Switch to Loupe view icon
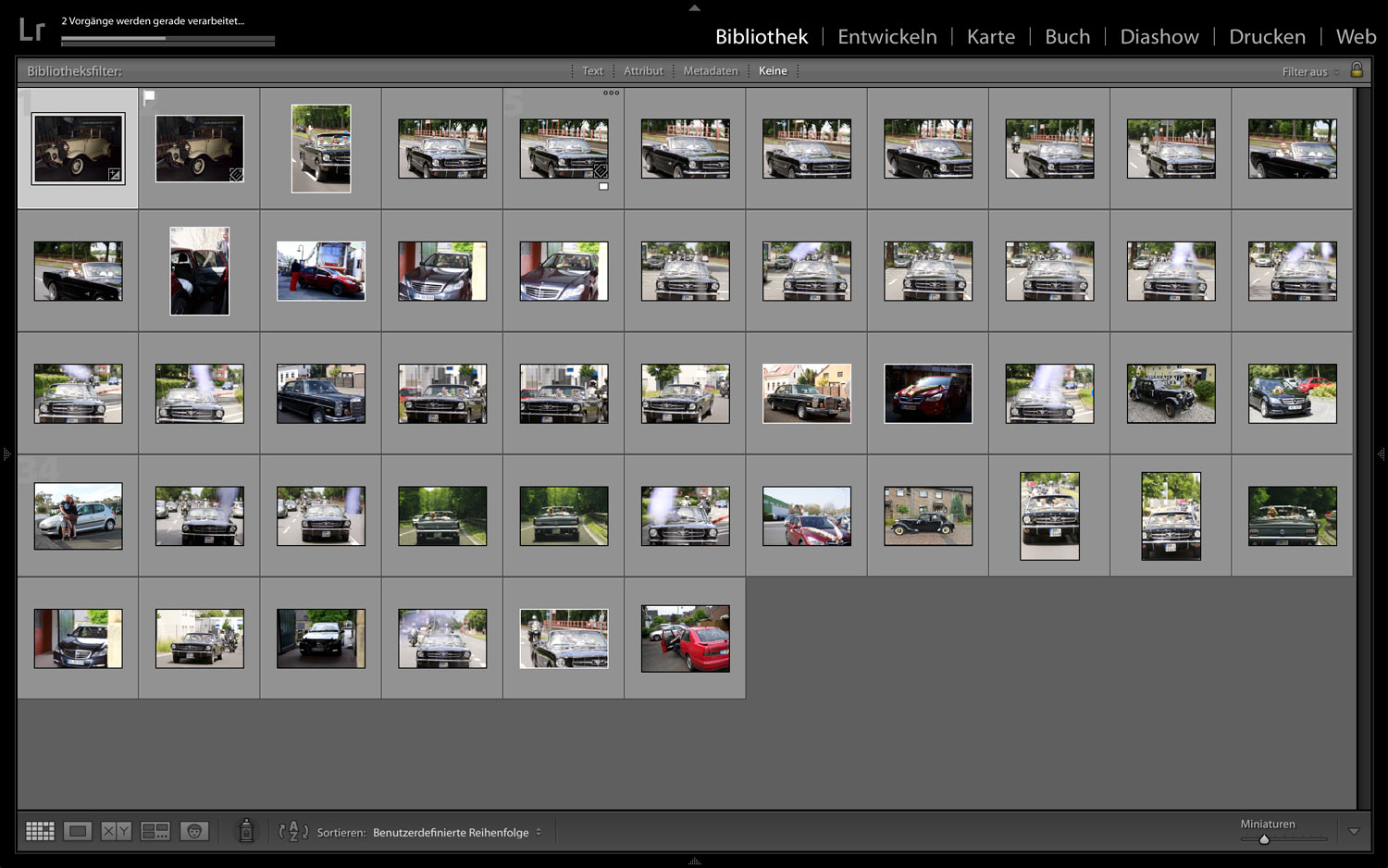This screenshot has width=1388, height=868. pos(78,831)
